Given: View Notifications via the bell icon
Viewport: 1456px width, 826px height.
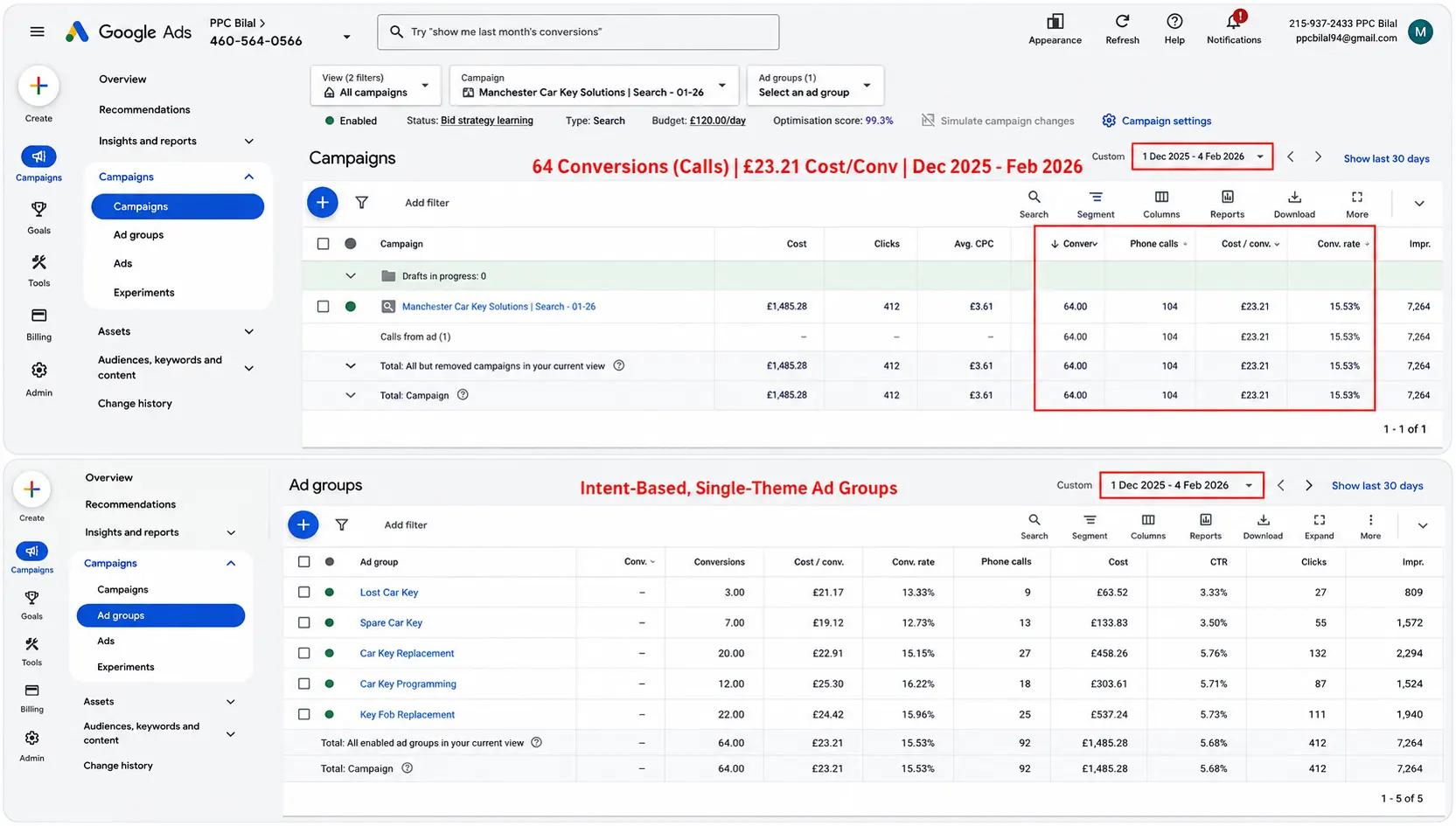Looking at the screenshot, I should 1234,21.
